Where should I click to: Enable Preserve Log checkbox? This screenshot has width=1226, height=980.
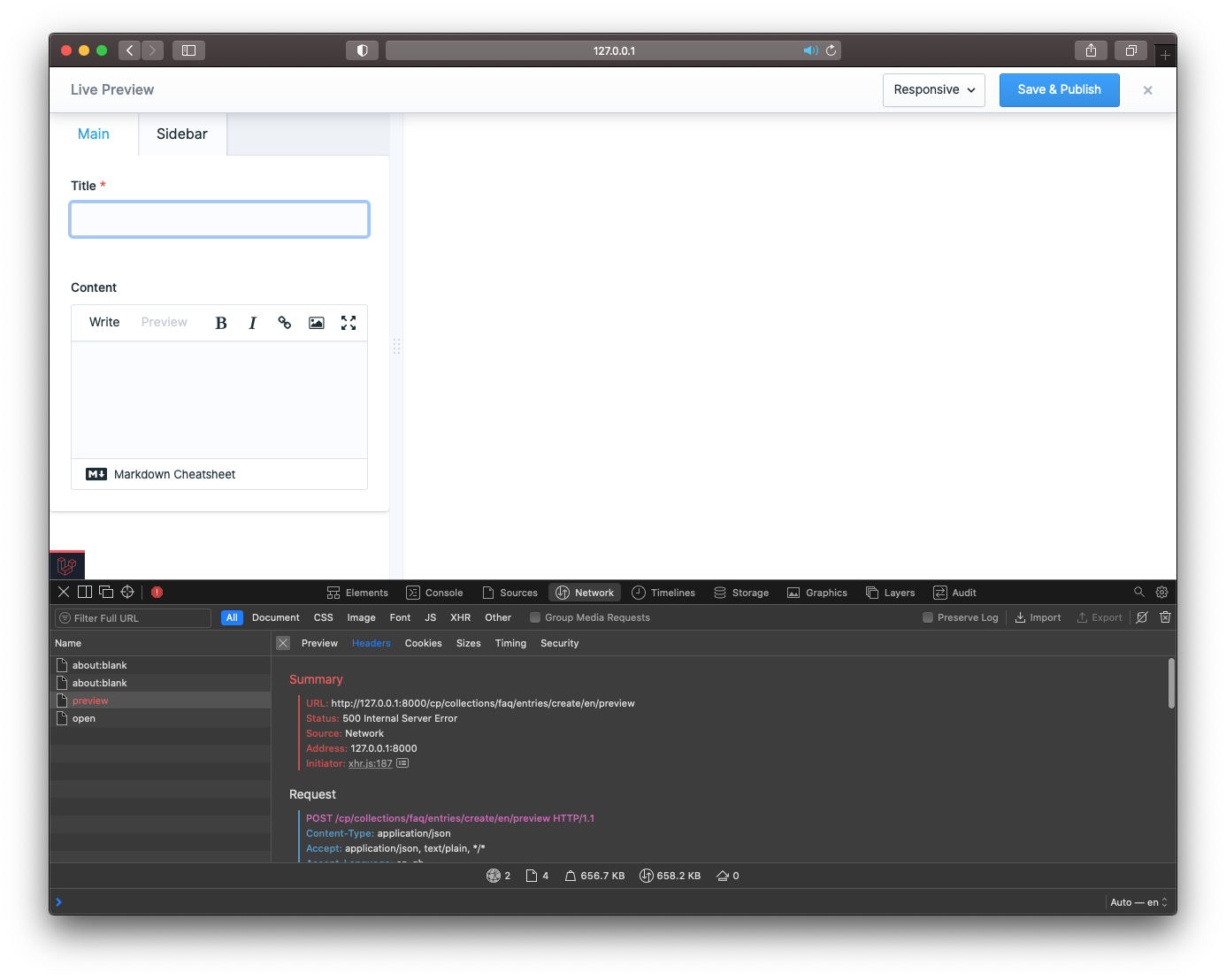928,617
